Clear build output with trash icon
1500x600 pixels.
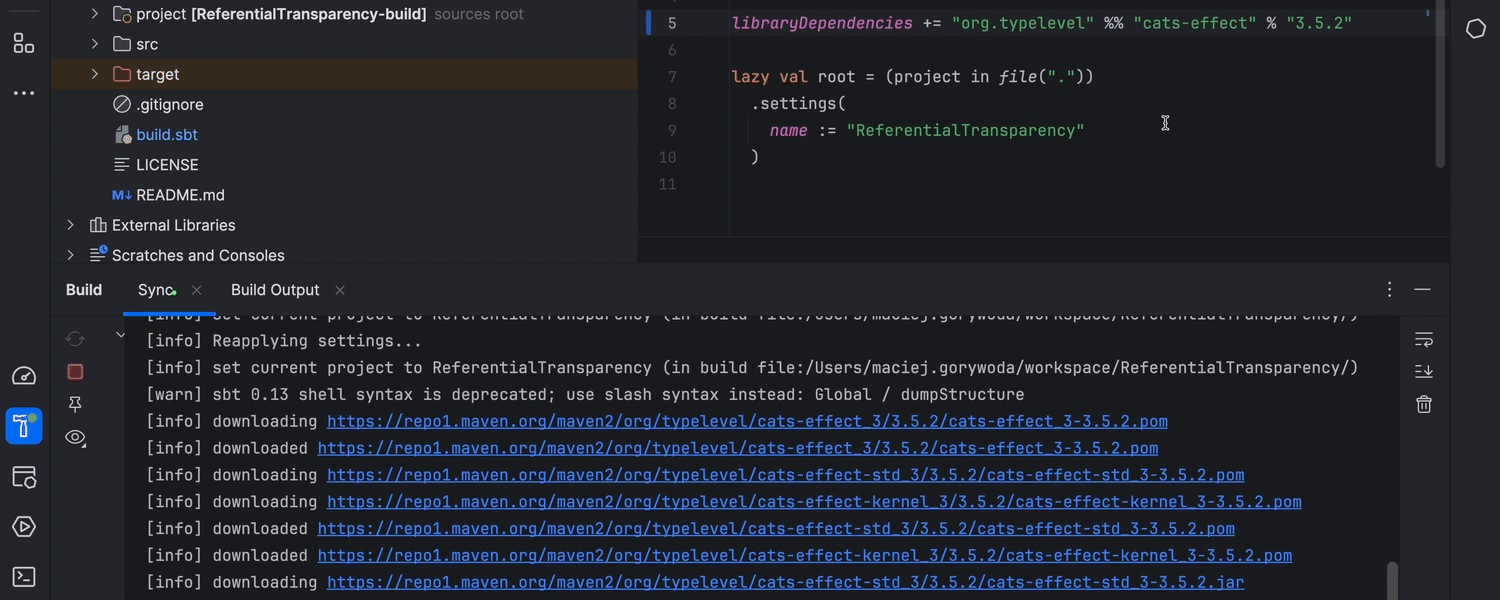tap(1424, 404)
